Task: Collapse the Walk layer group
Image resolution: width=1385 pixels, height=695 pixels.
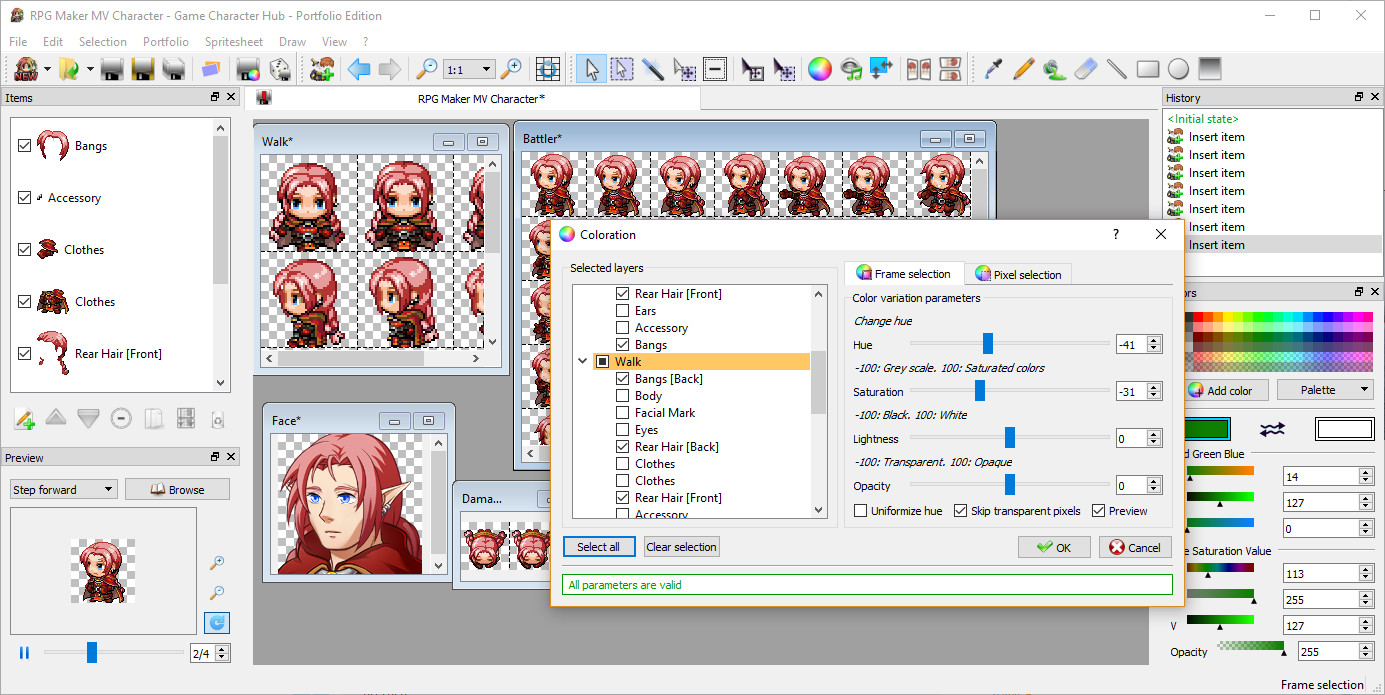Action: coord(583,361)
